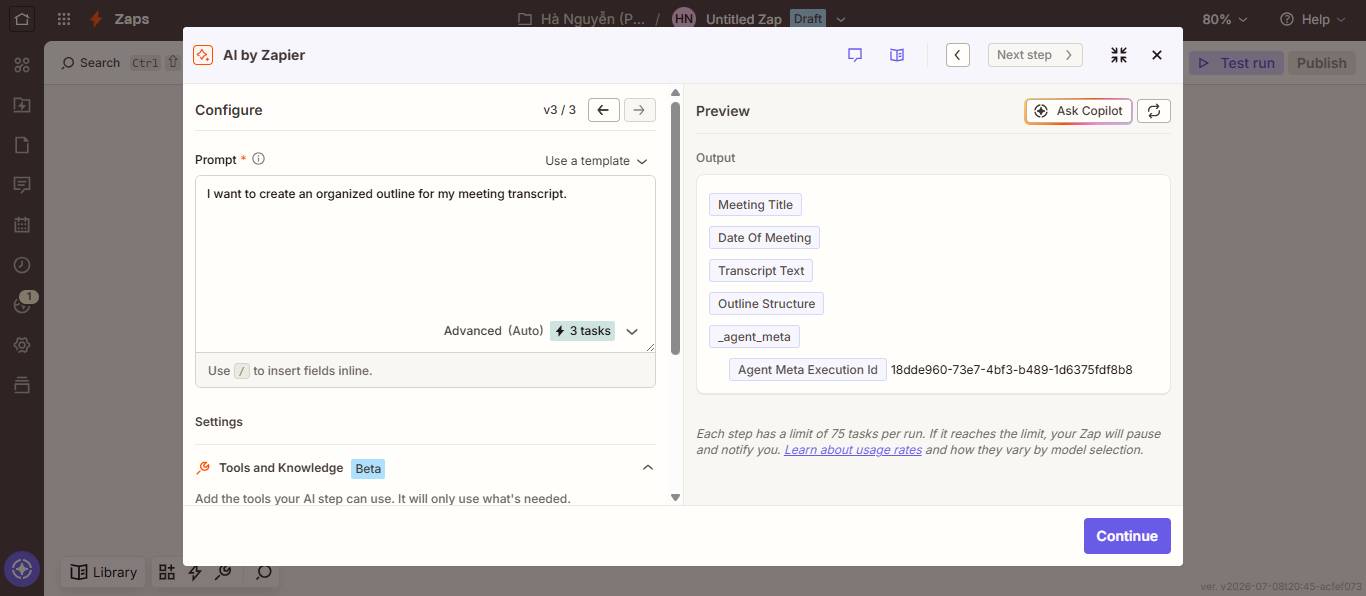
Task: Click the configure panel scrollbar thumb
Action: pos(676,228)
